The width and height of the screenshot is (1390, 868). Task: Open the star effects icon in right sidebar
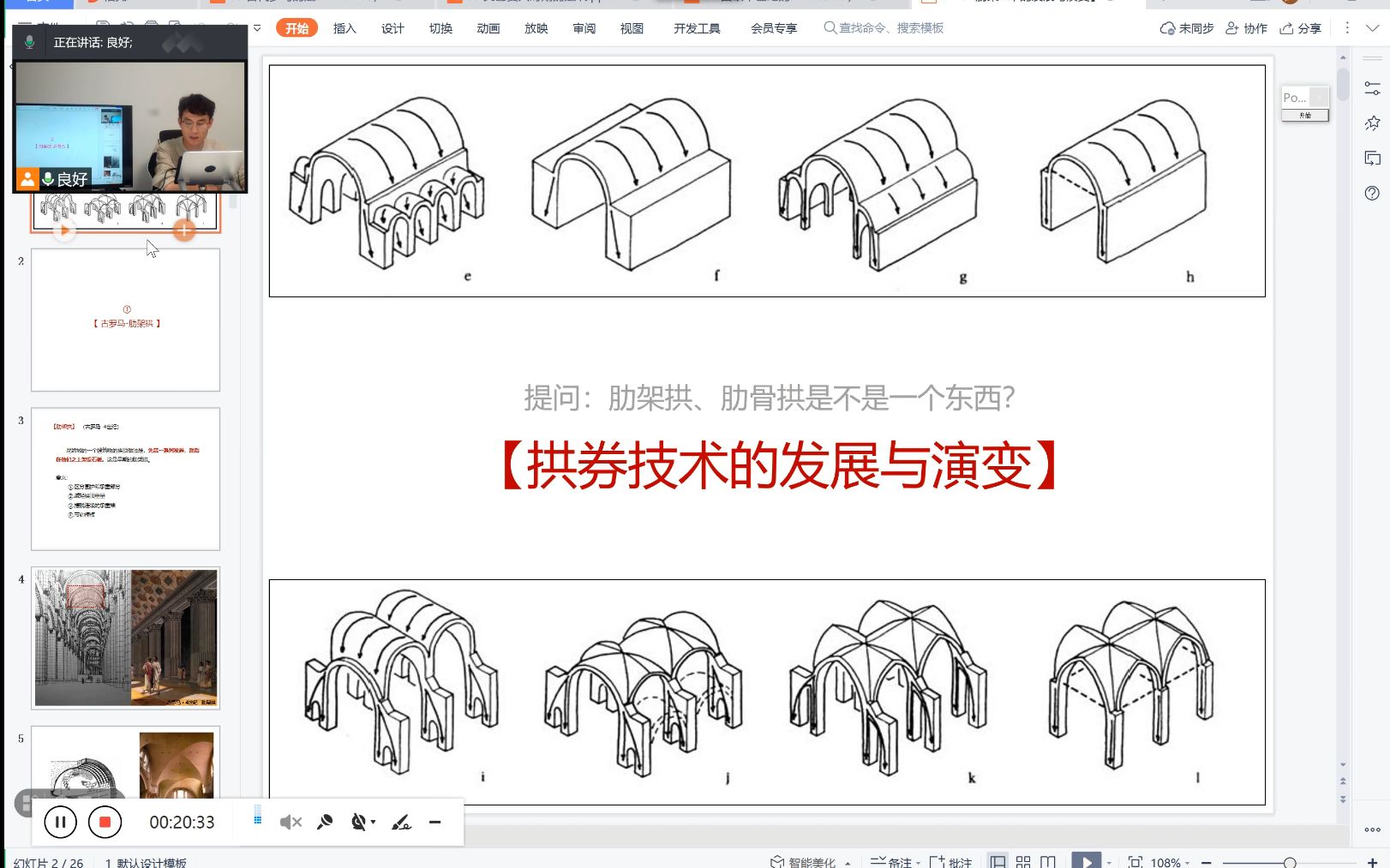[x=1372, y=123]
